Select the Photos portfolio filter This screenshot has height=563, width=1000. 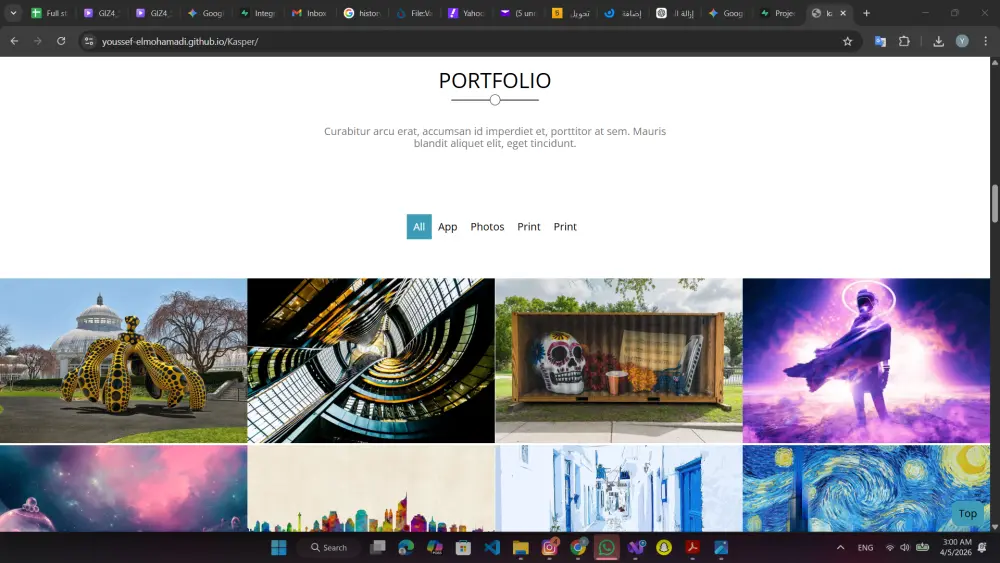pos(487,226)
